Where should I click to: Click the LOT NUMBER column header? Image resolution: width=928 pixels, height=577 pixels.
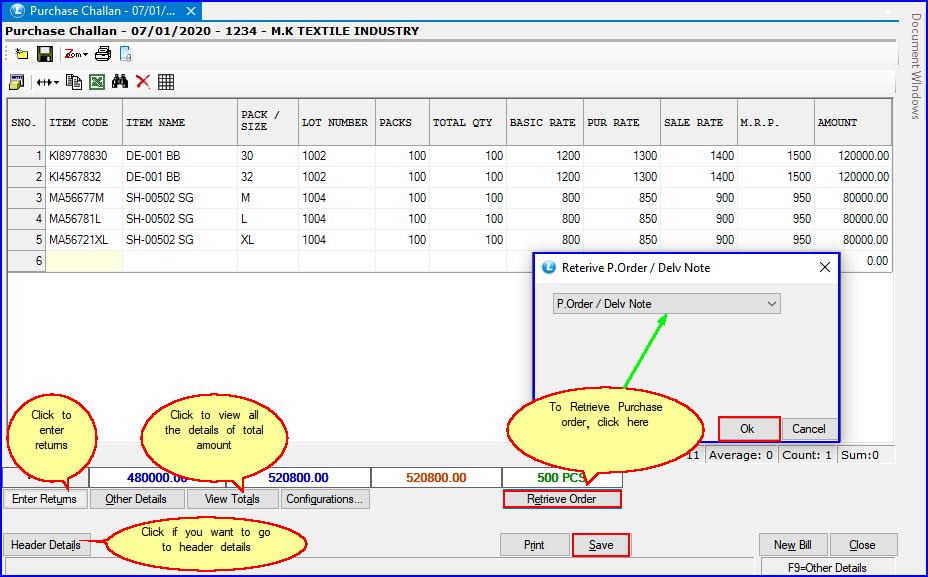[336, 123]
